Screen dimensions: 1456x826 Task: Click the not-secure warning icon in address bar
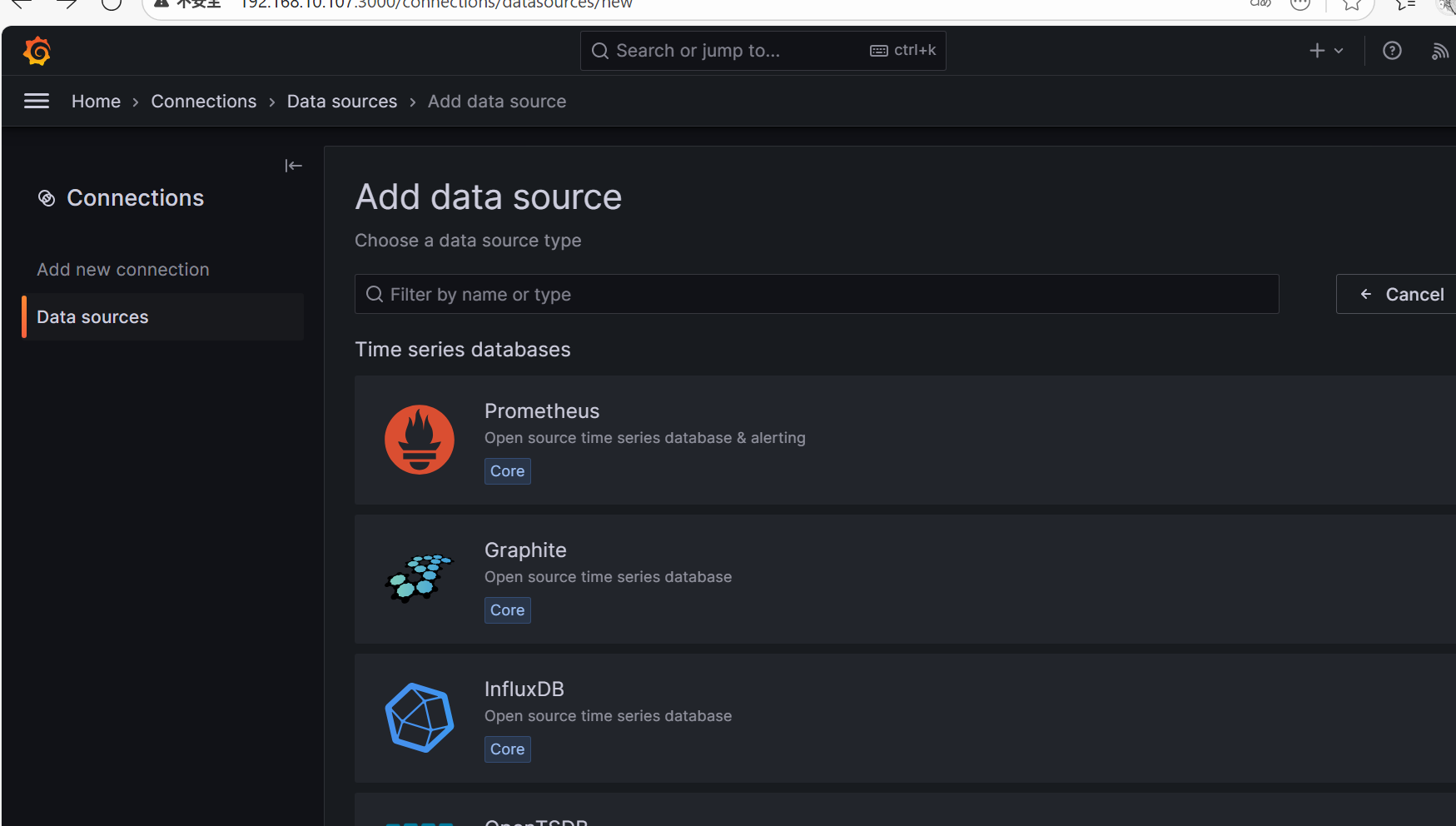(162, 3)
